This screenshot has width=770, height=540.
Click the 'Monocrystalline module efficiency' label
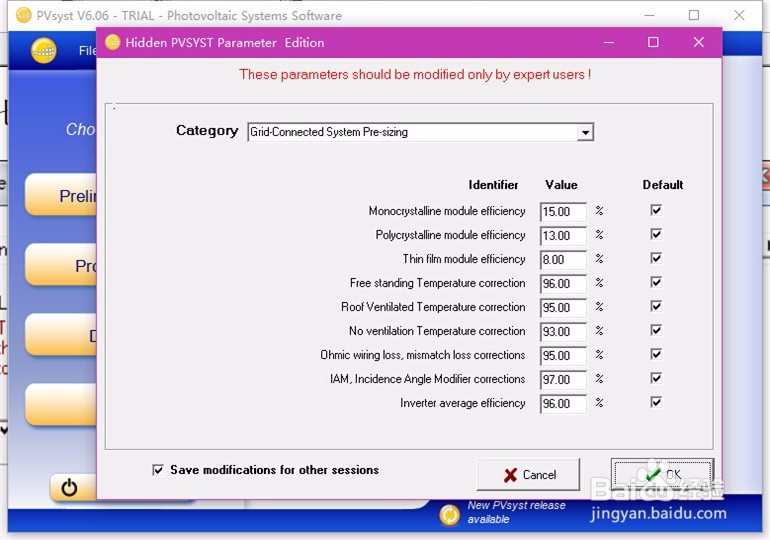[447, 211]
